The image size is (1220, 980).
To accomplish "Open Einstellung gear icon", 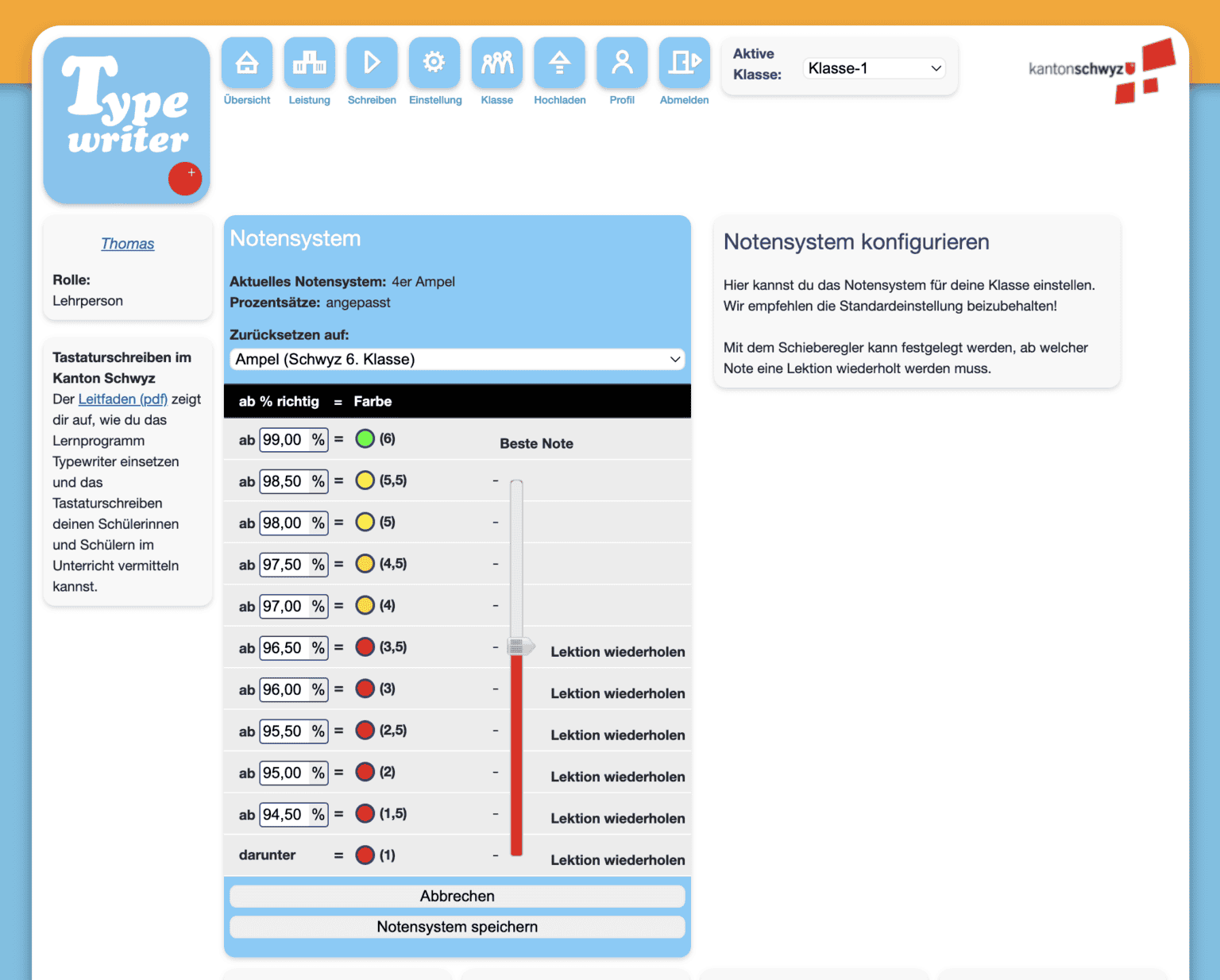I will [434, 63].
